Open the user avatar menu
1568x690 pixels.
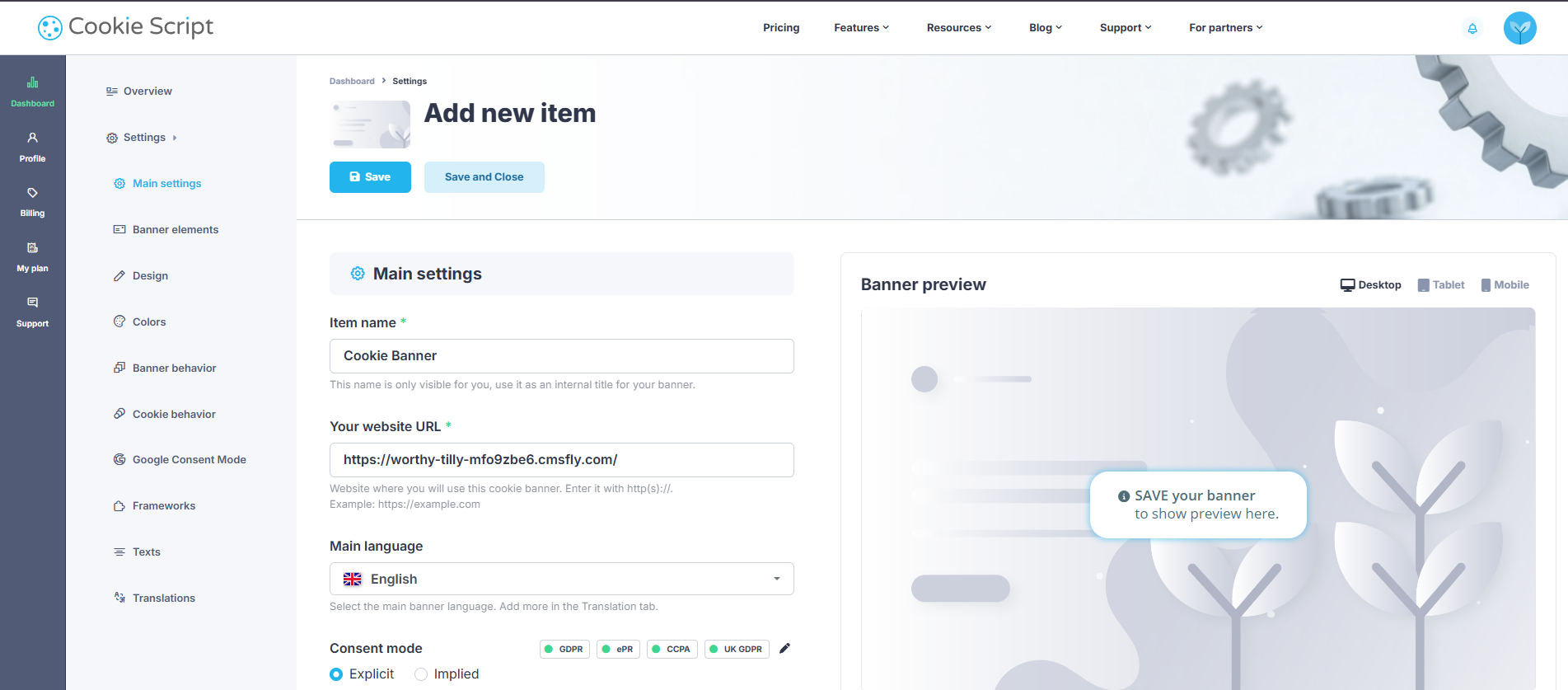click(1519, 28)
